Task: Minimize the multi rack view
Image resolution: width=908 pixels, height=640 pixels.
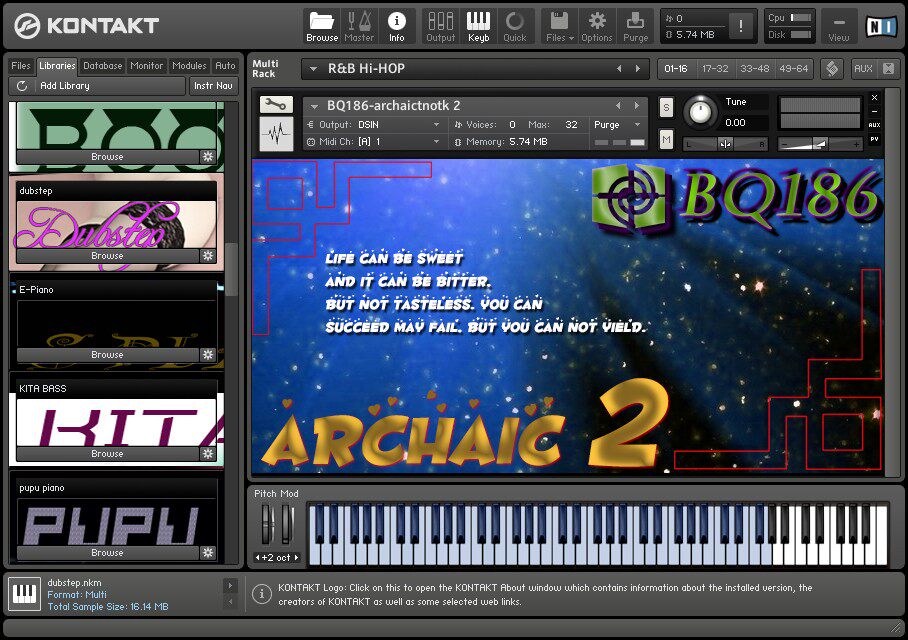Action: 888,68
